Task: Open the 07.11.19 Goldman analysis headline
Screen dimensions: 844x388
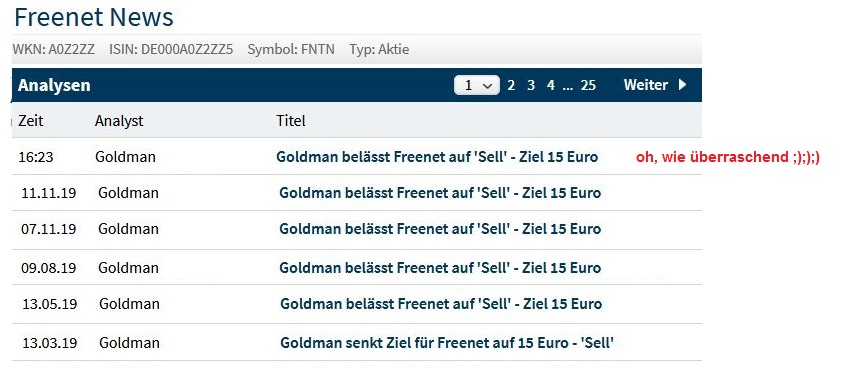Action: point(440,229)
